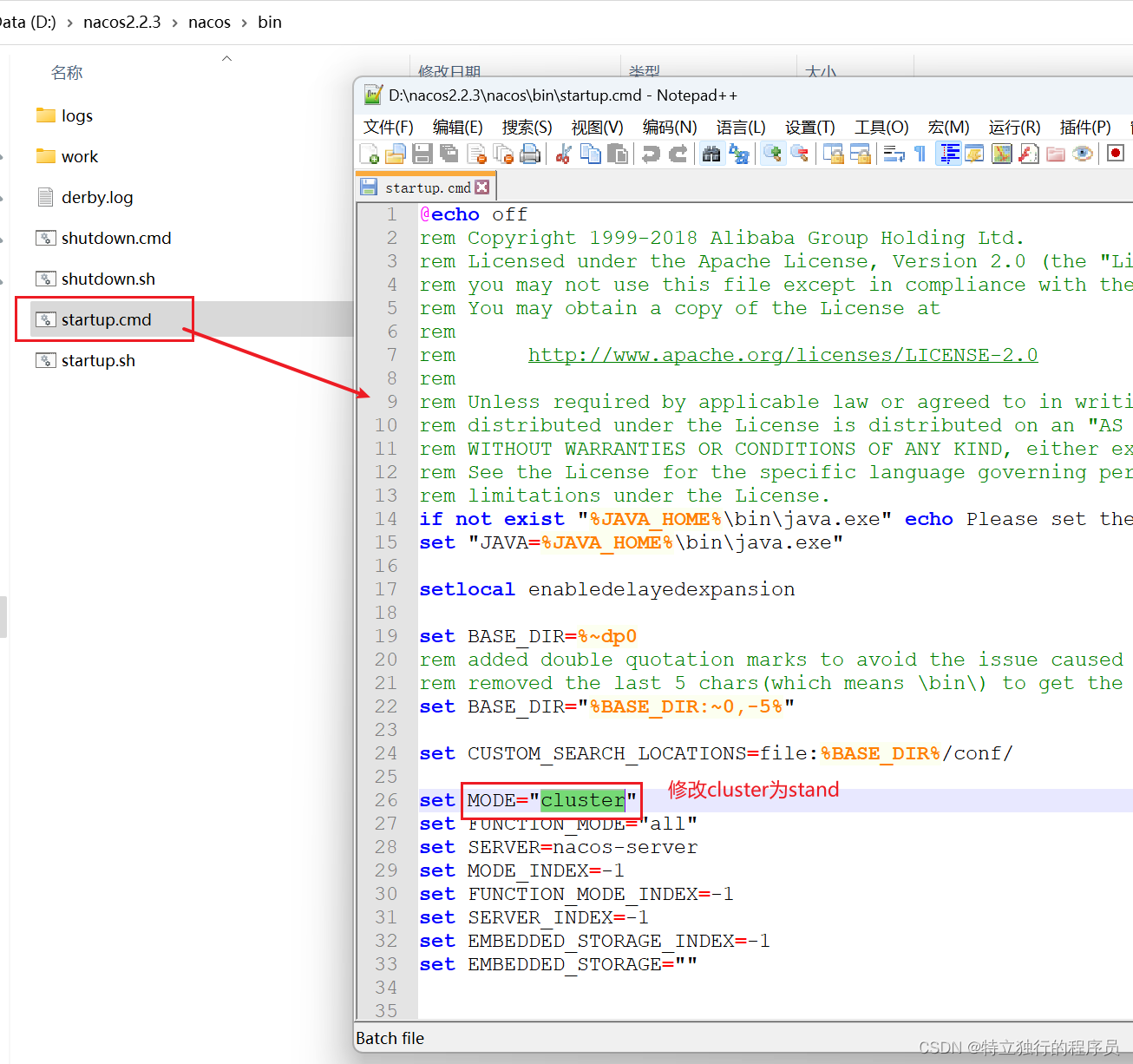Click the Zoom In magnifier icon
The width and height of the screenshot is (1133, 1064).
(x=772, y=154)
